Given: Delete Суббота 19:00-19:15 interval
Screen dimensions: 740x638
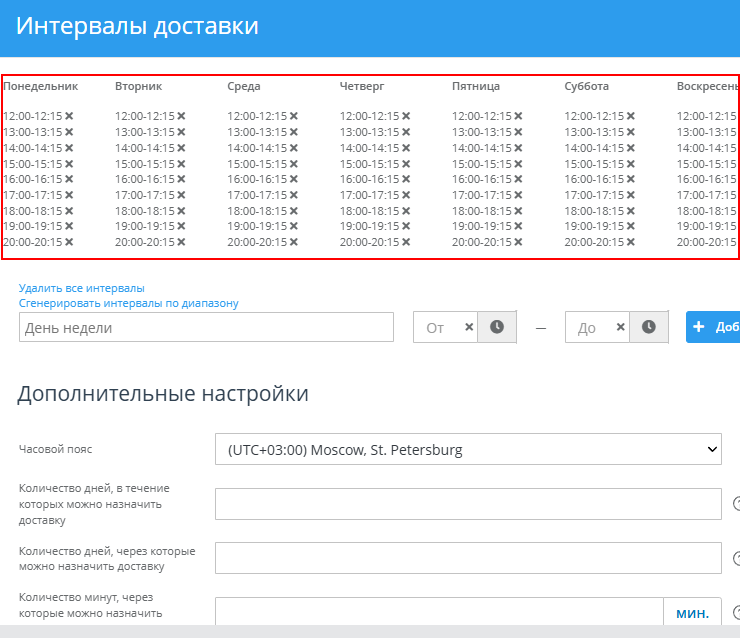Looking at the screenshot, I should [631, 226].
